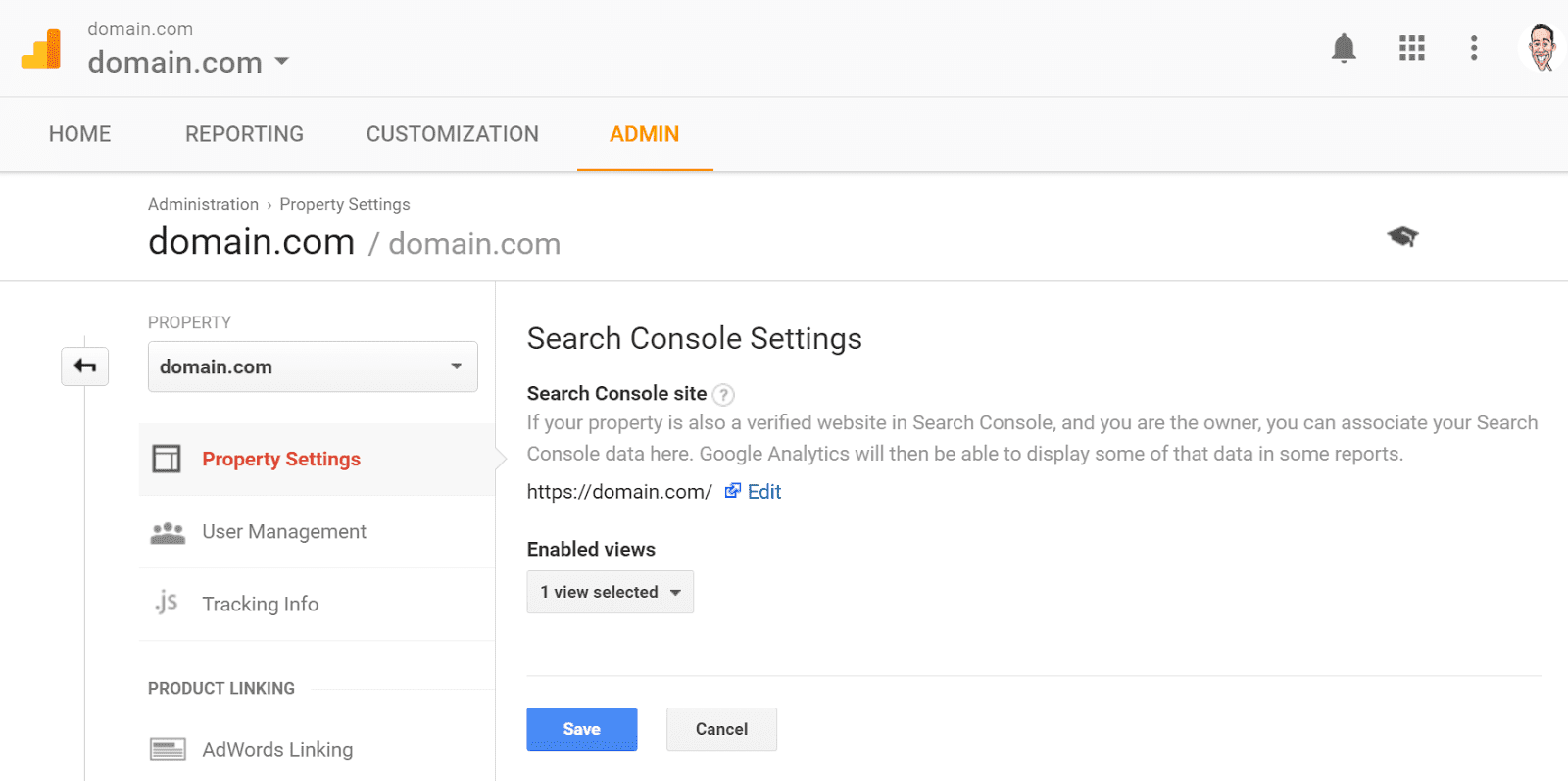Open the PROPERTY domain.com dropdown
The width and height of the screenshot is (1568, 781).
[313, 366]
